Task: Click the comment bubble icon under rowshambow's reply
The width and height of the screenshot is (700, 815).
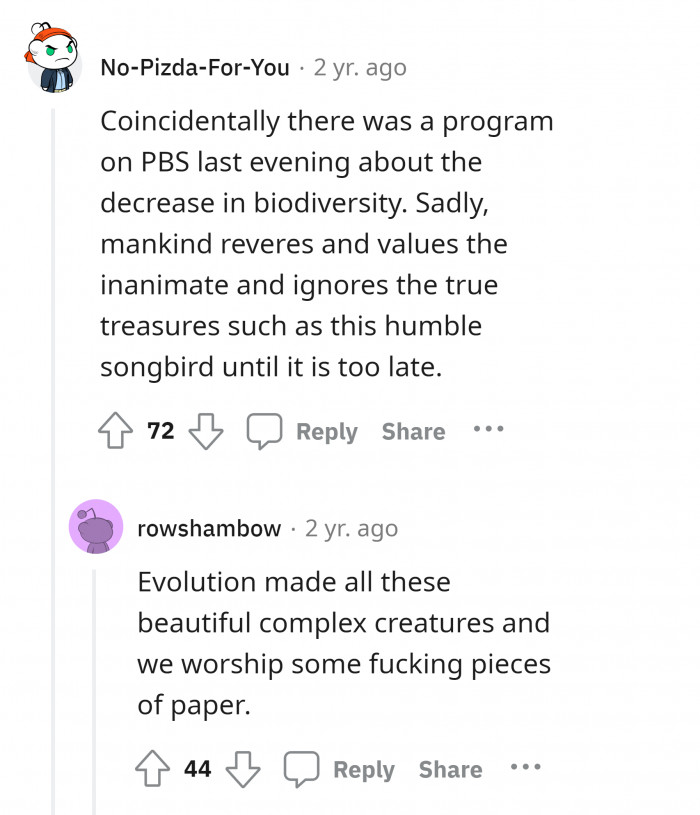Action: tap(301, 768)
